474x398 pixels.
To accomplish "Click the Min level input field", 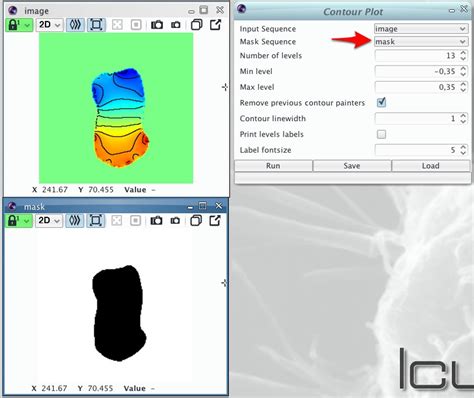I will pyautogui.click(x=417, y=71).
